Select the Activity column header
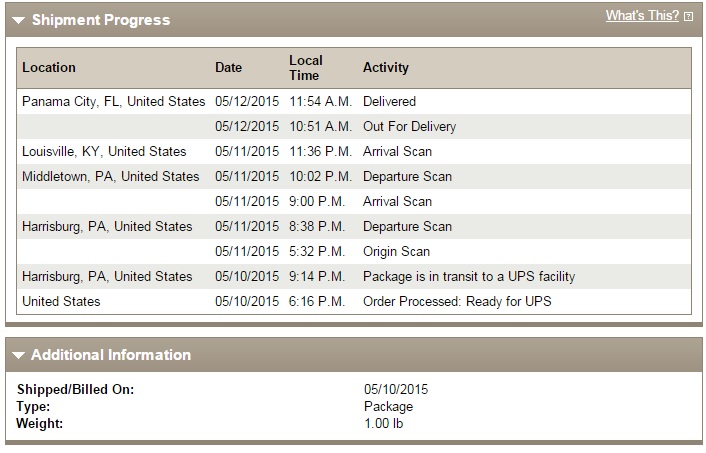This screenshot has width=706, height=453. 386,68
